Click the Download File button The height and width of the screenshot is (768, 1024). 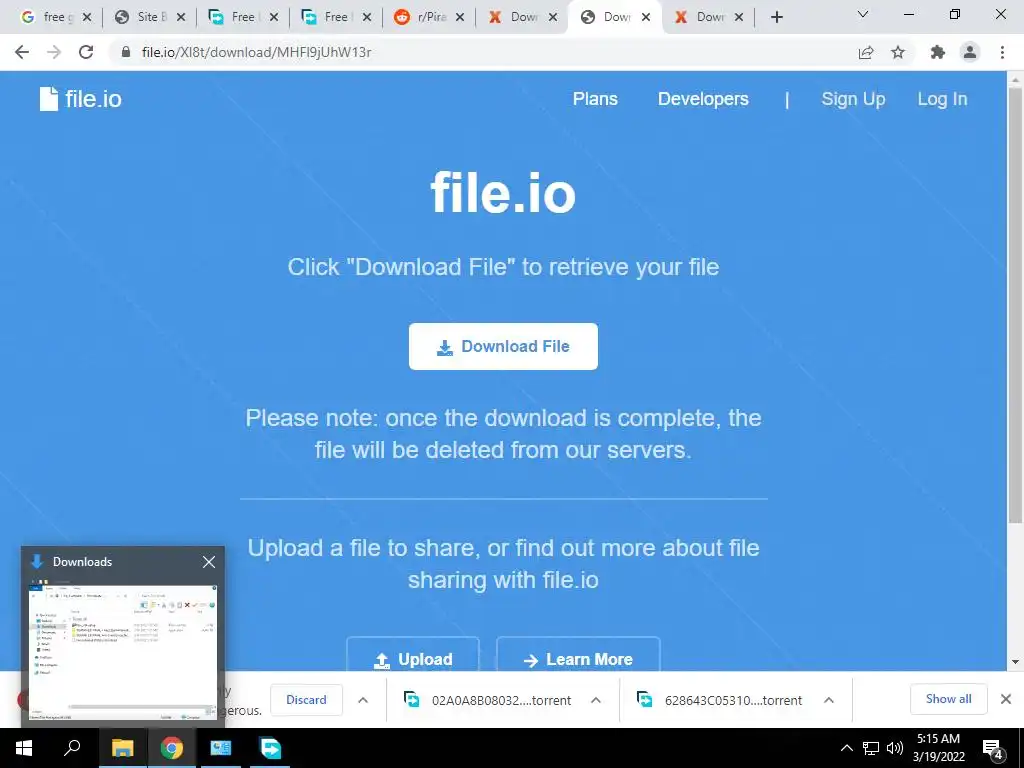(503, 346)
